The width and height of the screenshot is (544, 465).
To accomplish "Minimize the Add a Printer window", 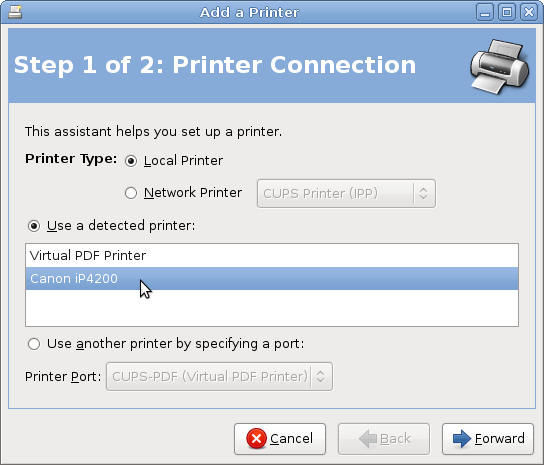I will 485,12.
